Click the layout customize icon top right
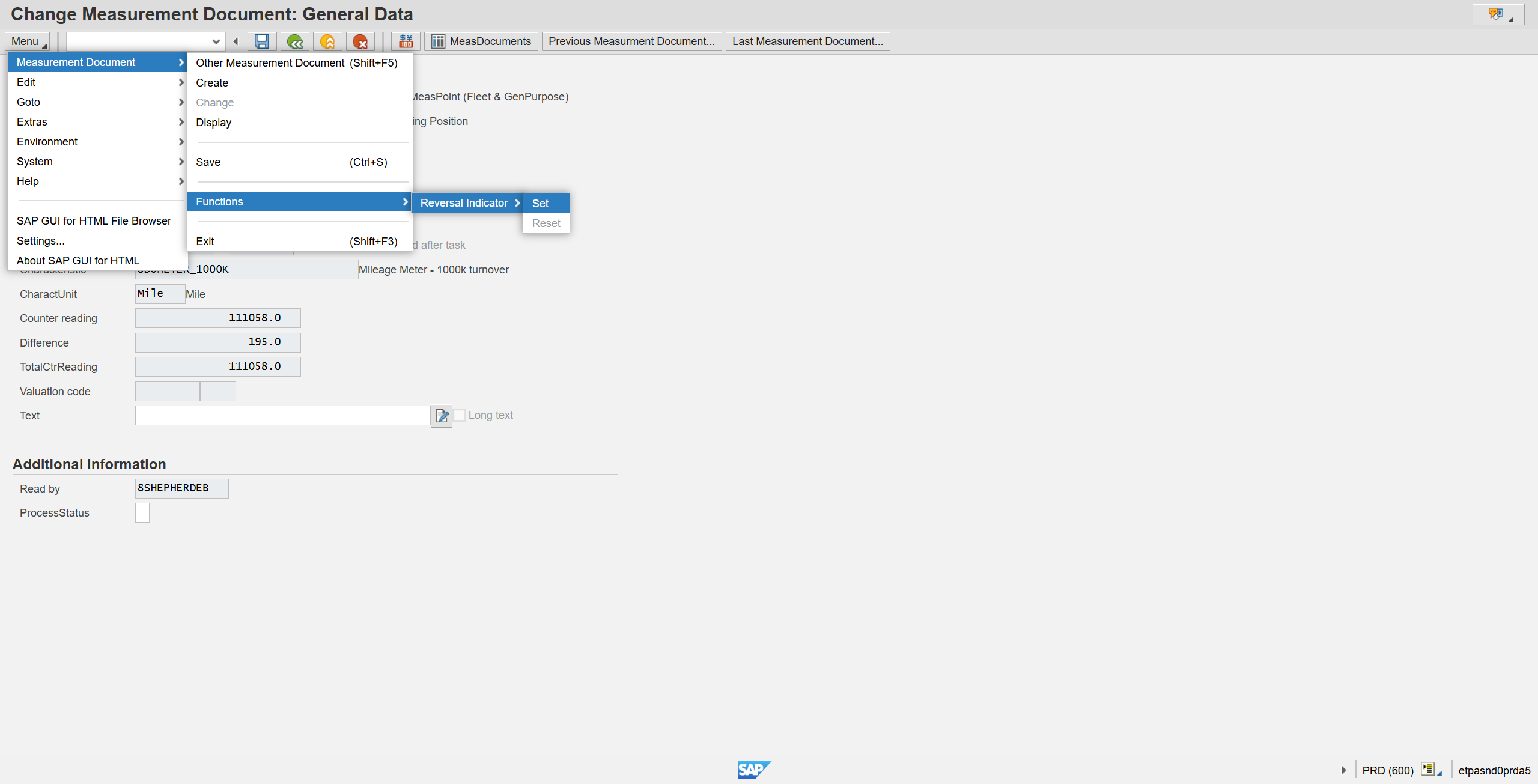Image resolution: width=1538 pixels, height=784 pixels. 1498,14
